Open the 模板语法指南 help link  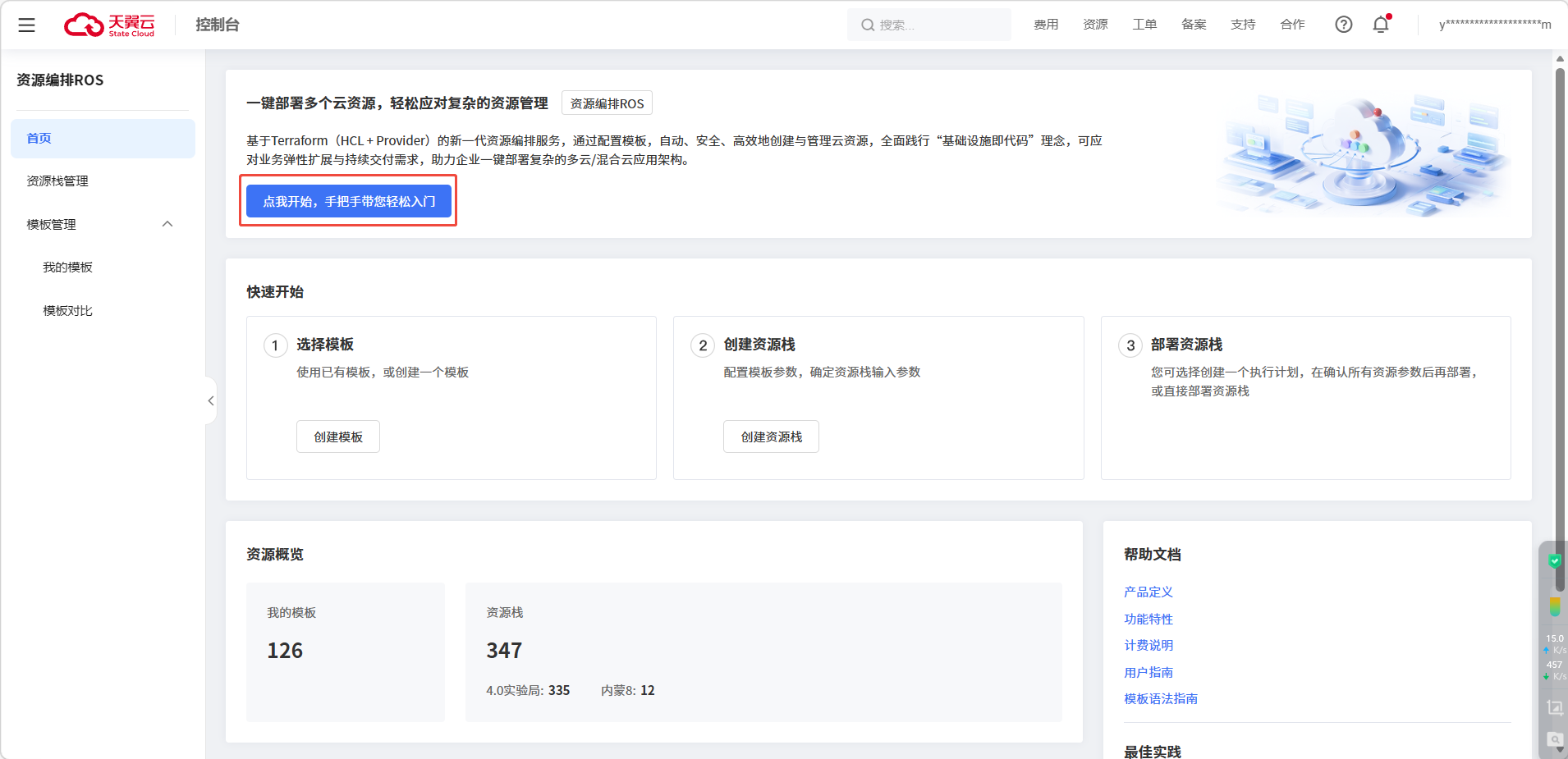pyautogui.click(x=1160, y=698)
